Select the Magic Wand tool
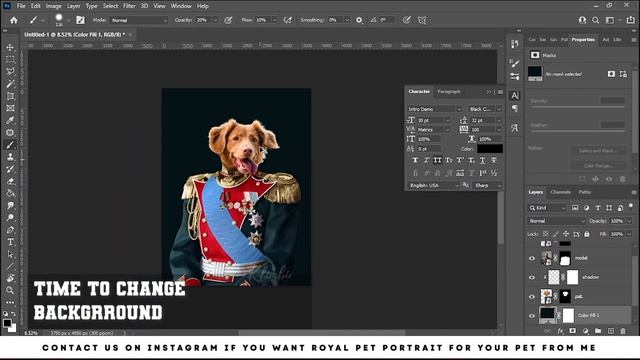Viewport: 640px width, 360px height. [10, 84]
